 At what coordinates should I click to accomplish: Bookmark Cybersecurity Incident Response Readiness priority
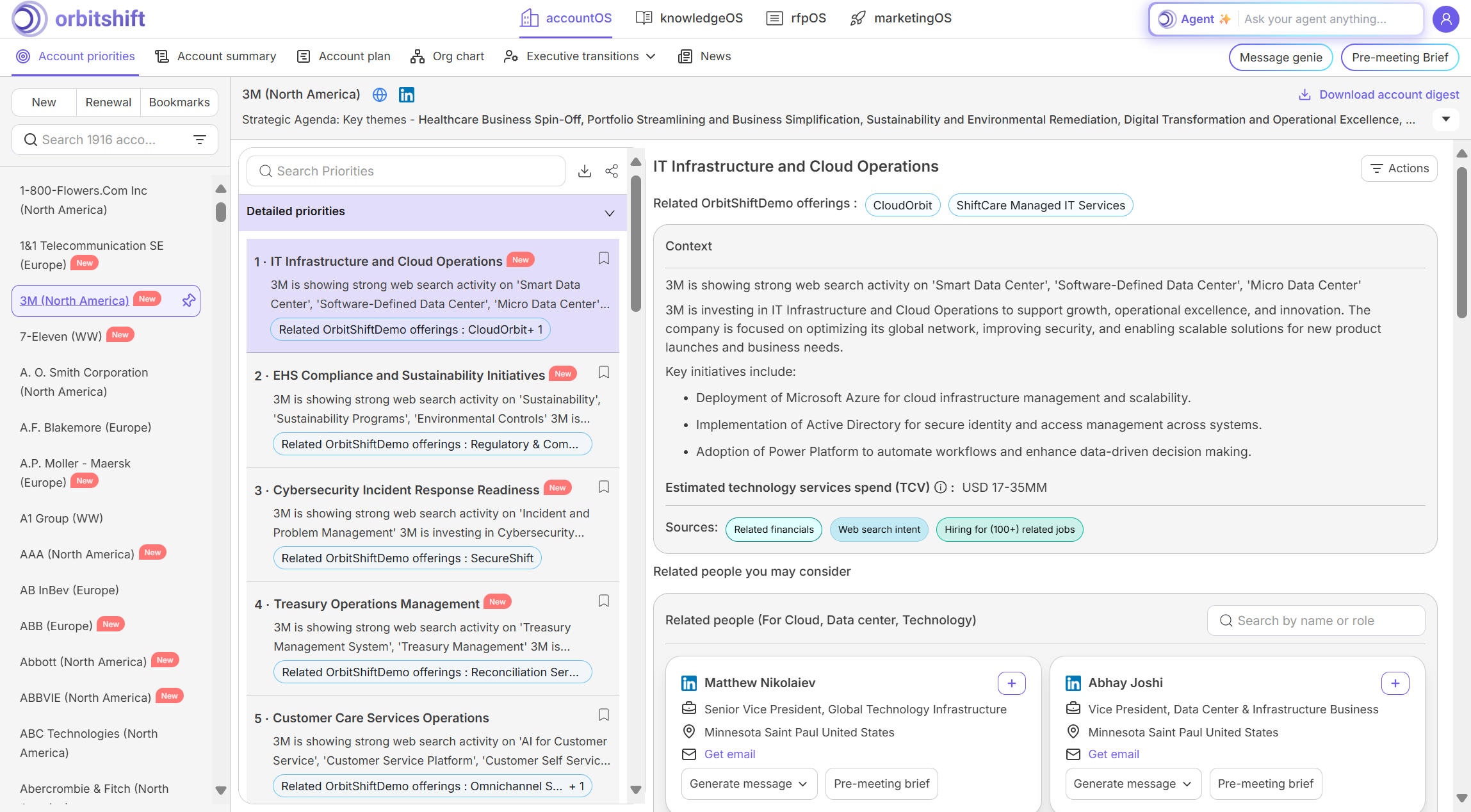tap(603, 487)
